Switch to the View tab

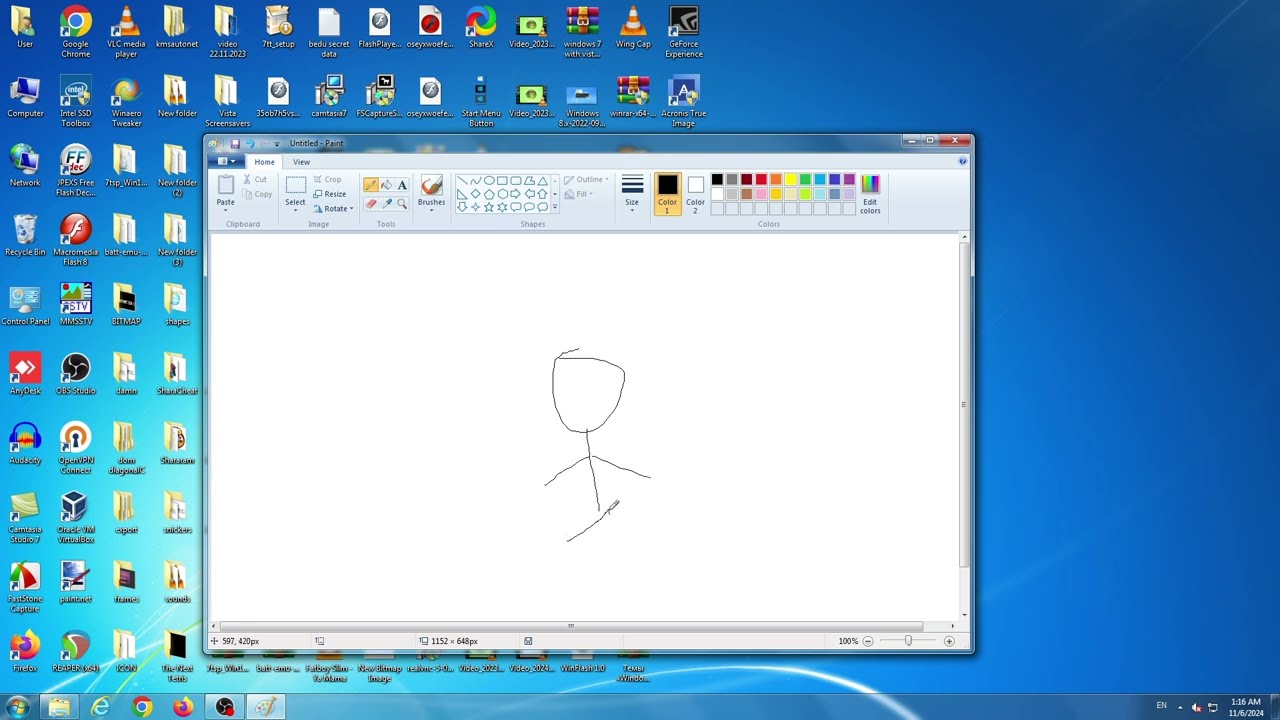pos(301,162)
